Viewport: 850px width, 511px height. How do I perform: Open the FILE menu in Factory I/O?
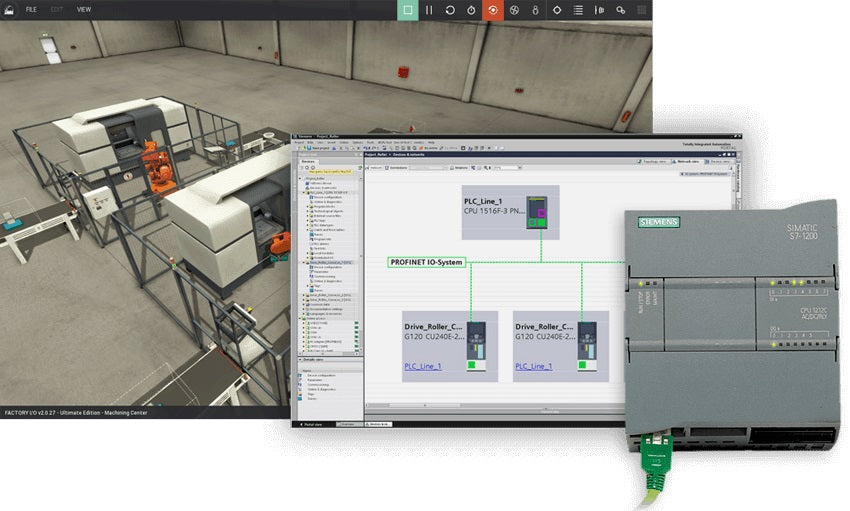coord(31,9)
